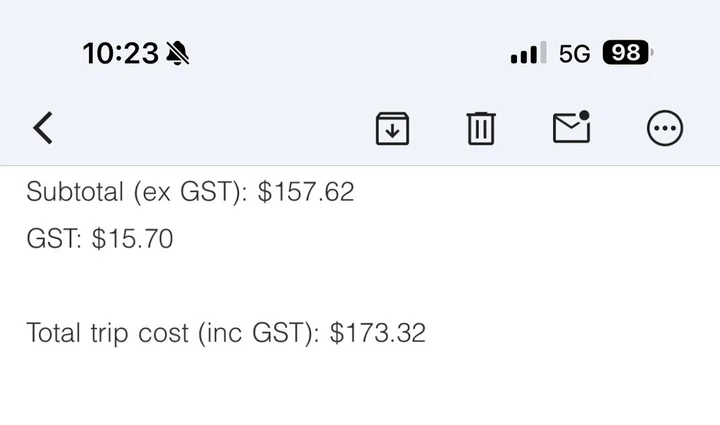Tap the blank line between GST and total
This screenshot has height=425, width=720.
[200, 286]
